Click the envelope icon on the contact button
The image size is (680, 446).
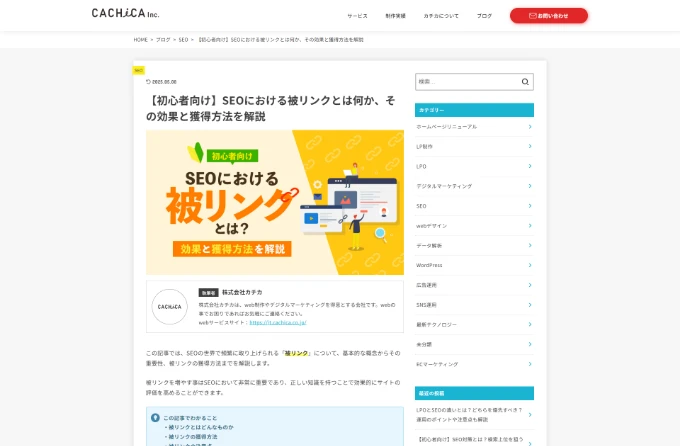coord(533,16)
